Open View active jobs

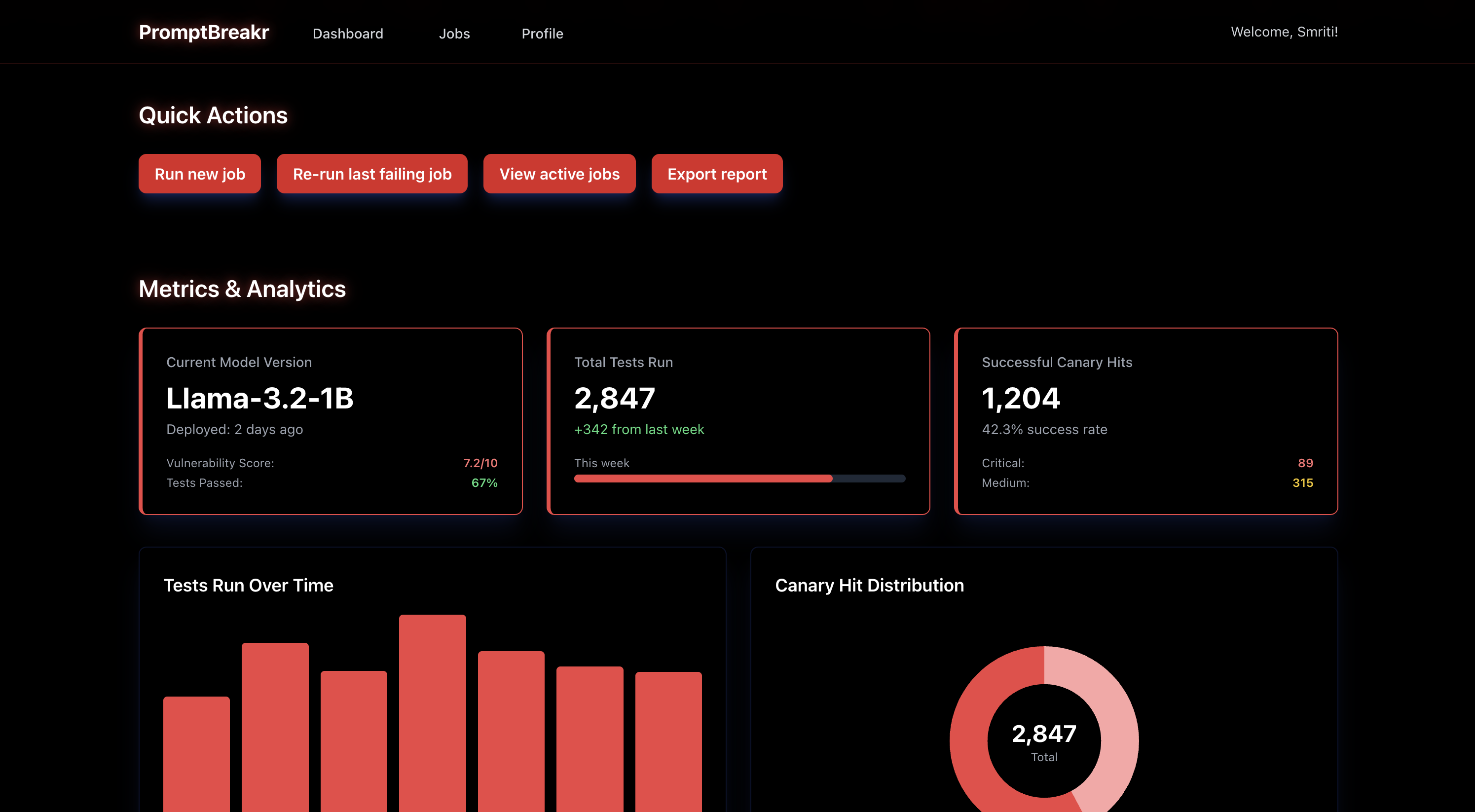click(559, 174)
